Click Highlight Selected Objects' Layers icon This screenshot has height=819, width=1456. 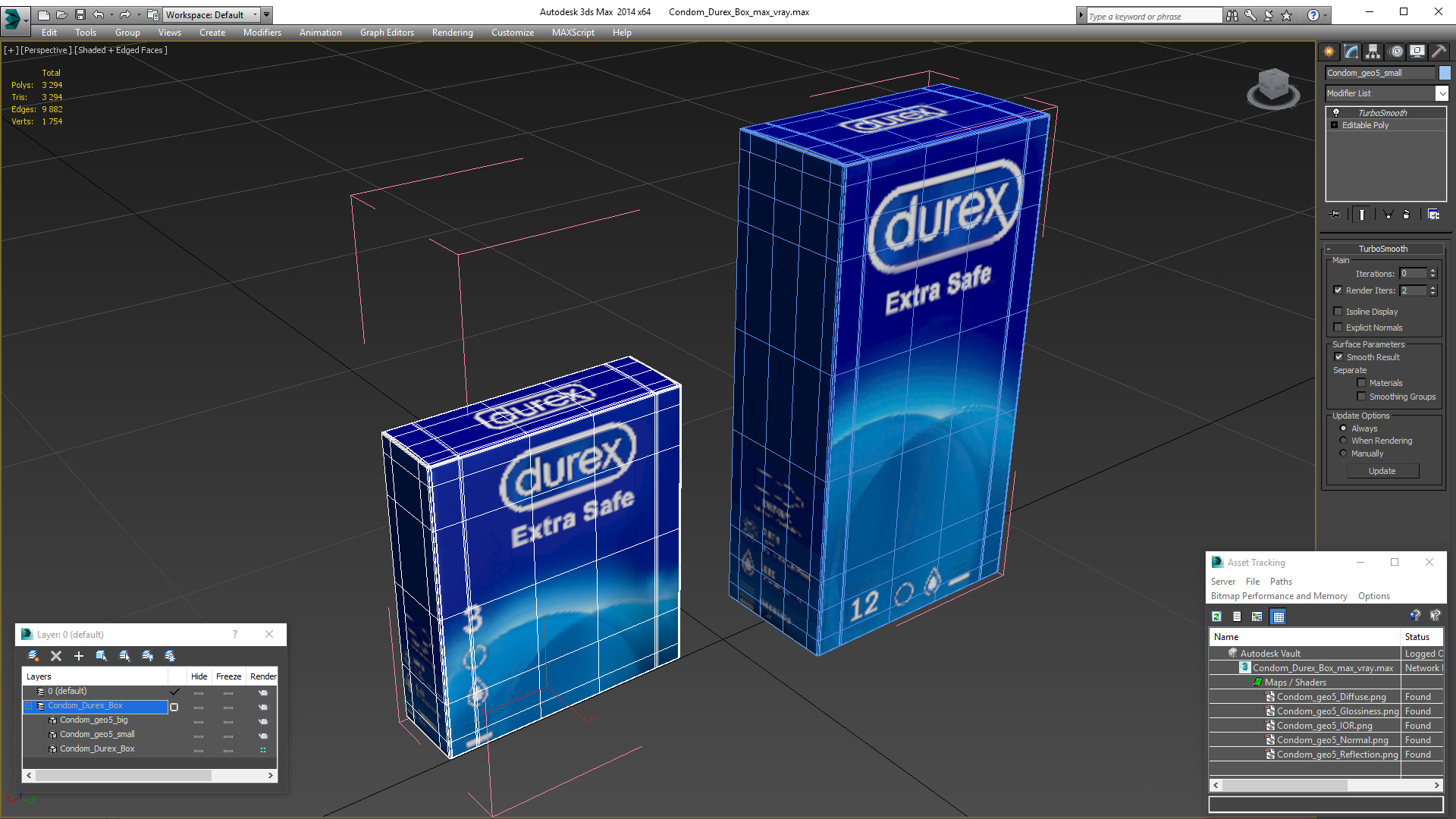click(124, 656)
